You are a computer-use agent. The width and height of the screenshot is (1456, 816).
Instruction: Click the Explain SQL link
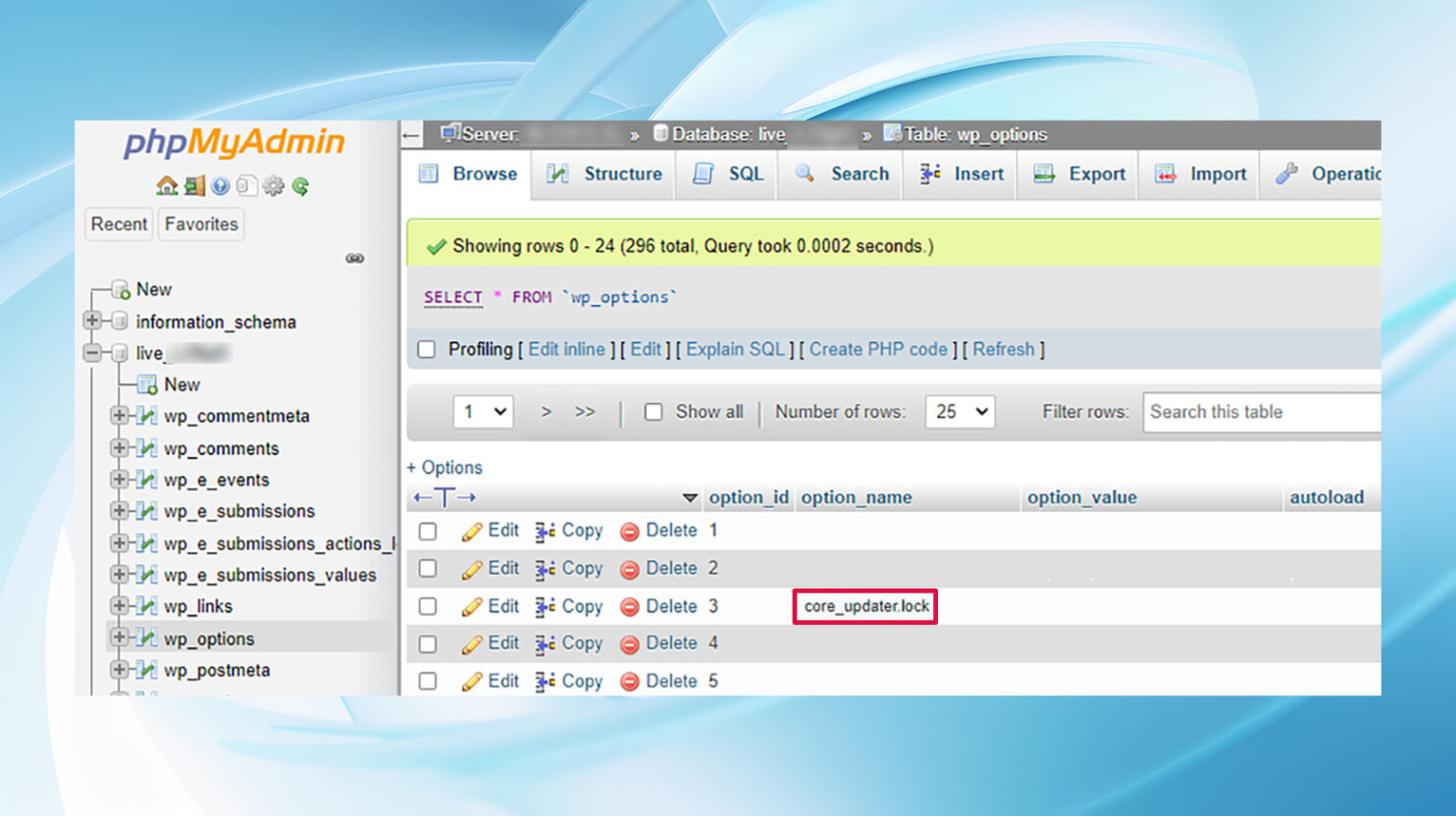click(735, 350)
